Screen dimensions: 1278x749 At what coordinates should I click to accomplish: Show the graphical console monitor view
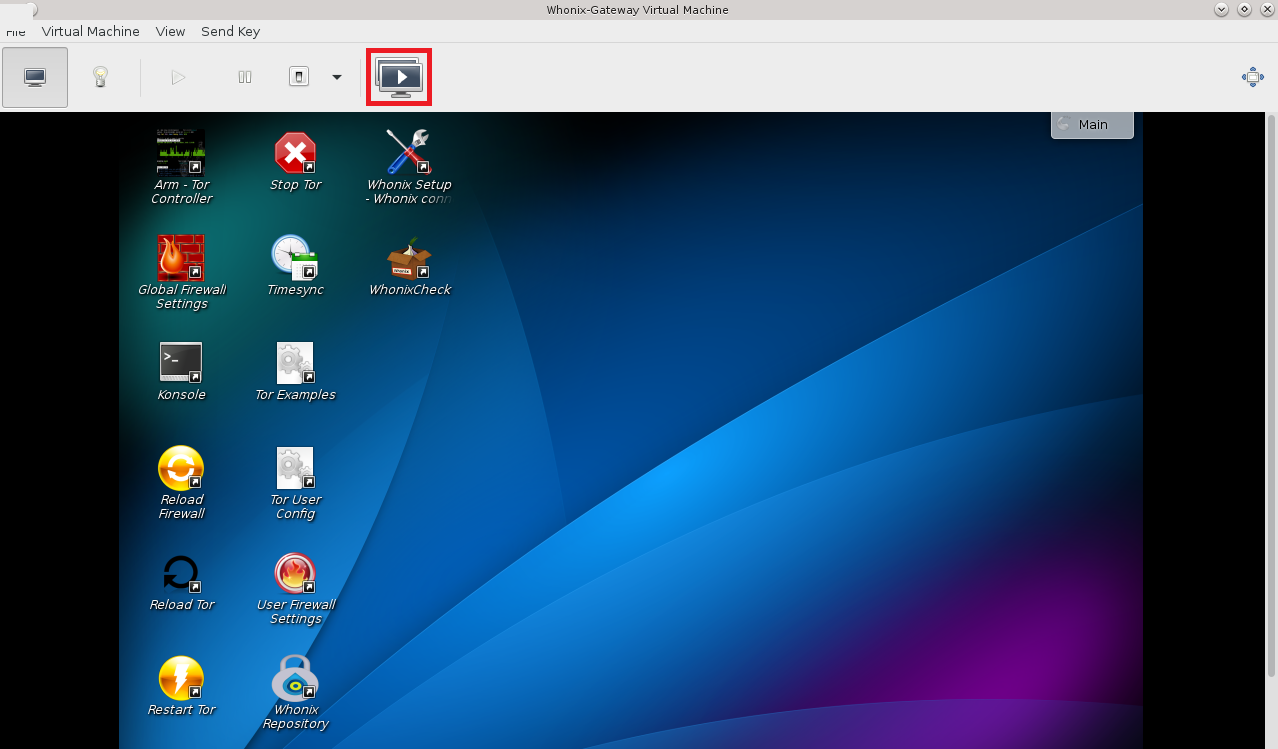[35, 77]
